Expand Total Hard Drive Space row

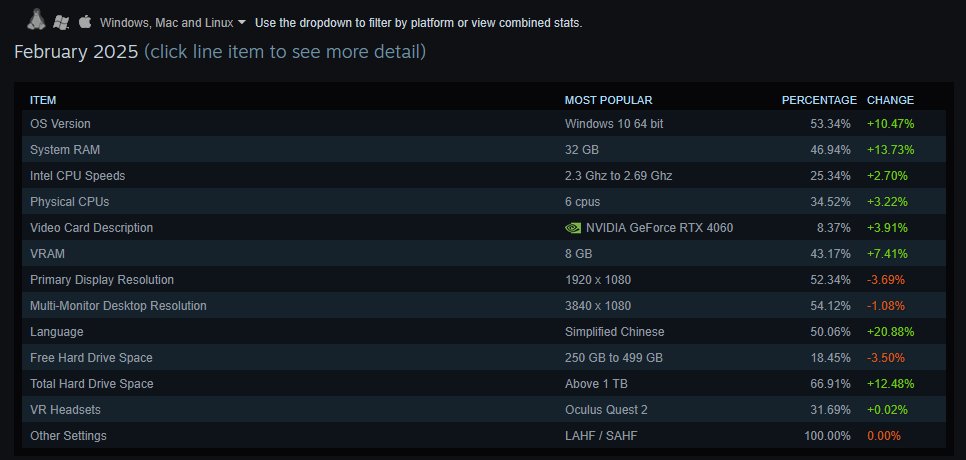[x=484, y=384]
